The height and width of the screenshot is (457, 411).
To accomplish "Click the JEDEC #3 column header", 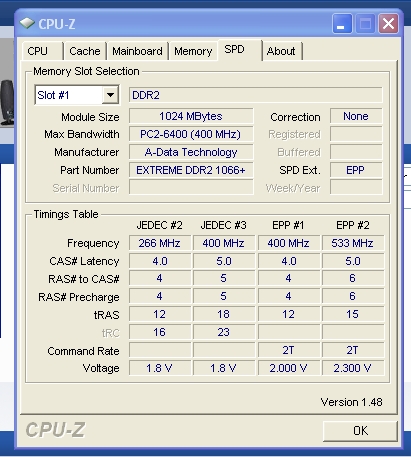I will pos(223,225).
